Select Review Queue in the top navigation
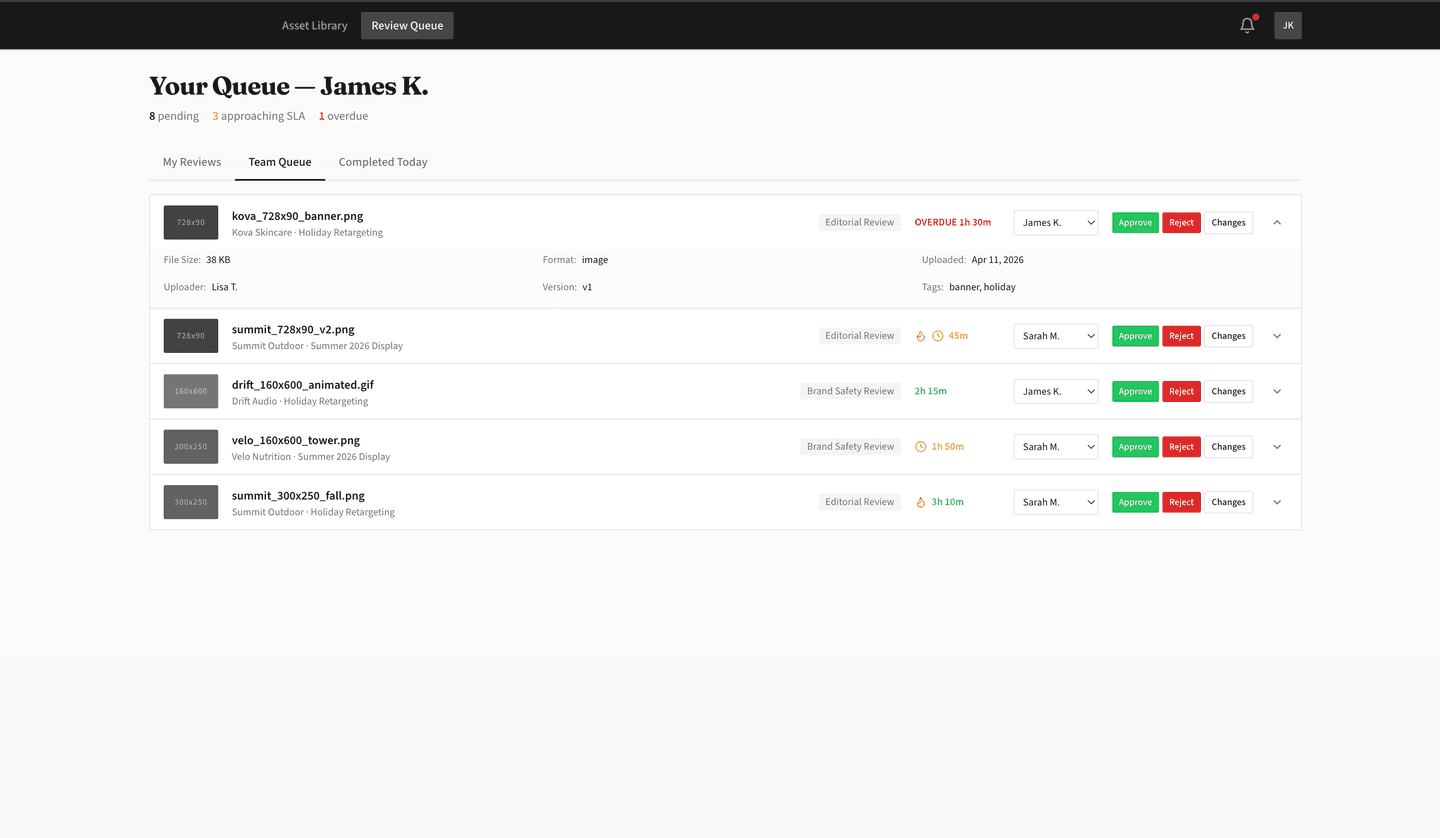Viewport: 1440px width, 838px height. [x=406, y=25]
